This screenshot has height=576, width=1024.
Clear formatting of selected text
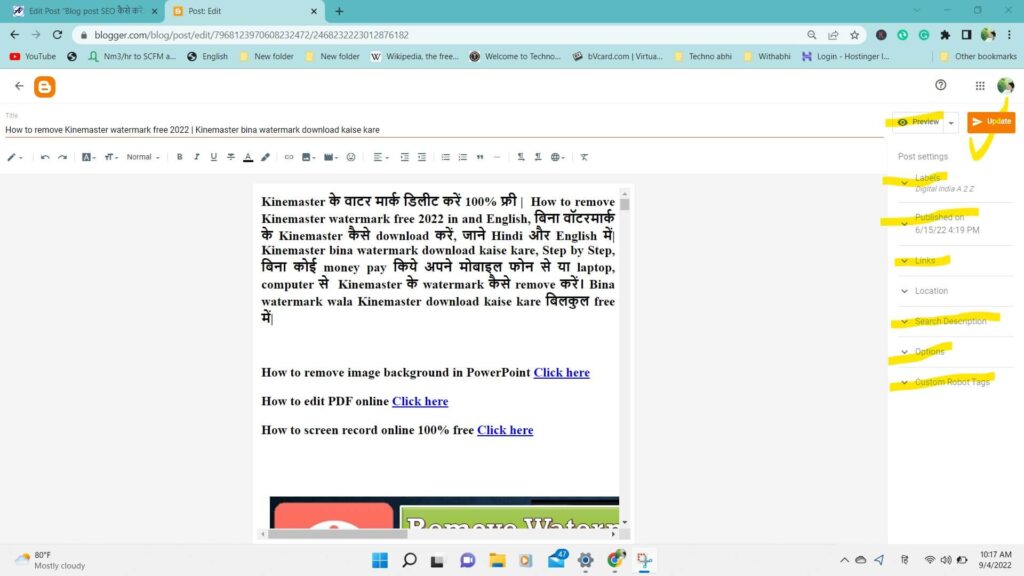[x=584, y=157]
